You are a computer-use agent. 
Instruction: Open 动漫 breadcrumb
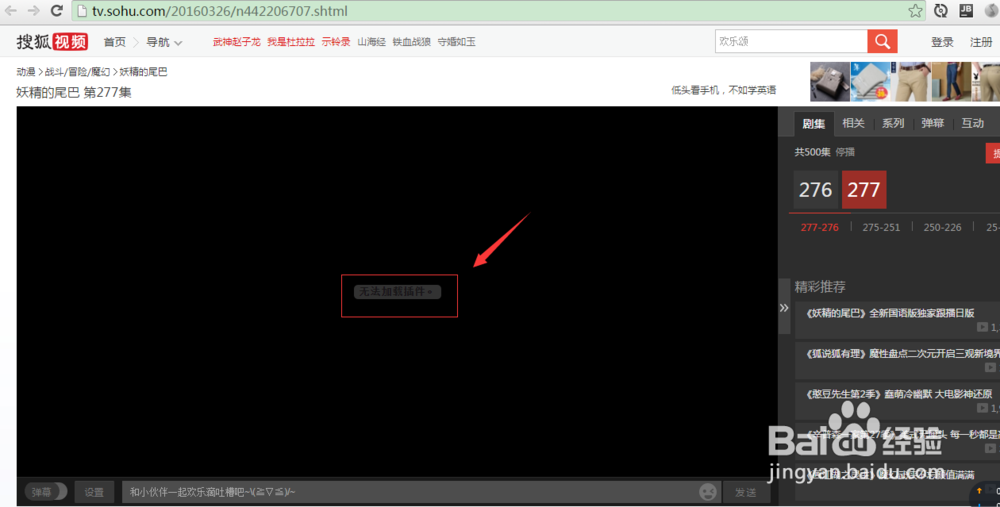click(26, 72)
